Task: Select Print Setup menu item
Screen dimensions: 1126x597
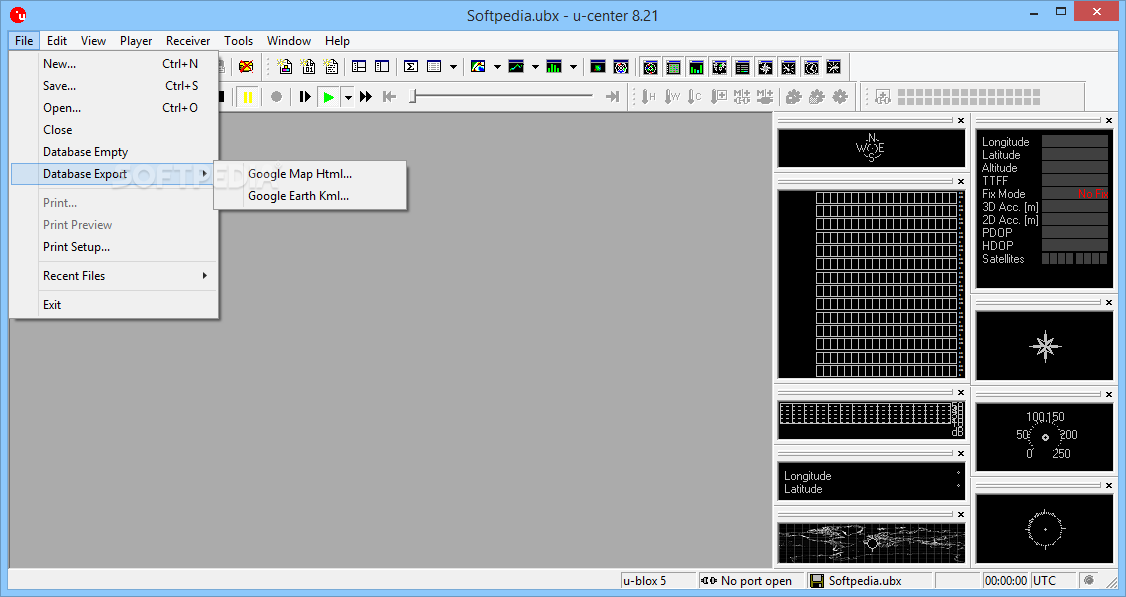Action: (x=114, y=246)
